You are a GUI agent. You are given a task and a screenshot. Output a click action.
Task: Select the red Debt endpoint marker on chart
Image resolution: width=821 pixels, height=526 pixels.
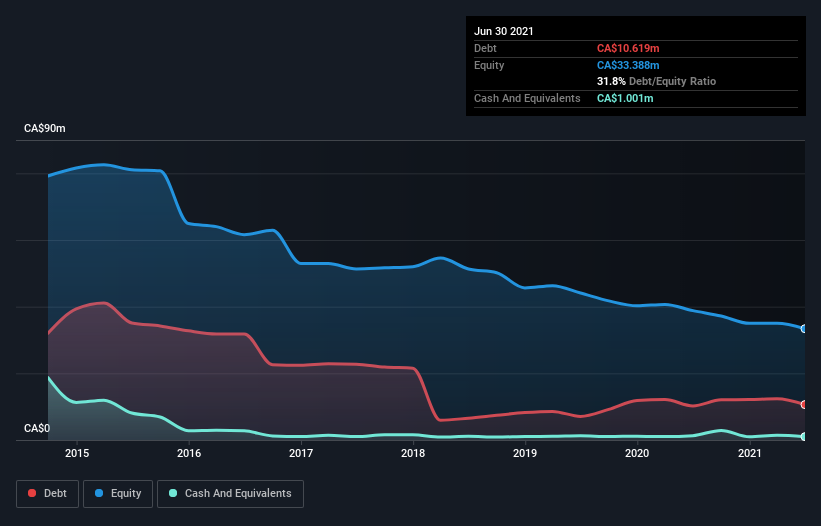(804, 405)
